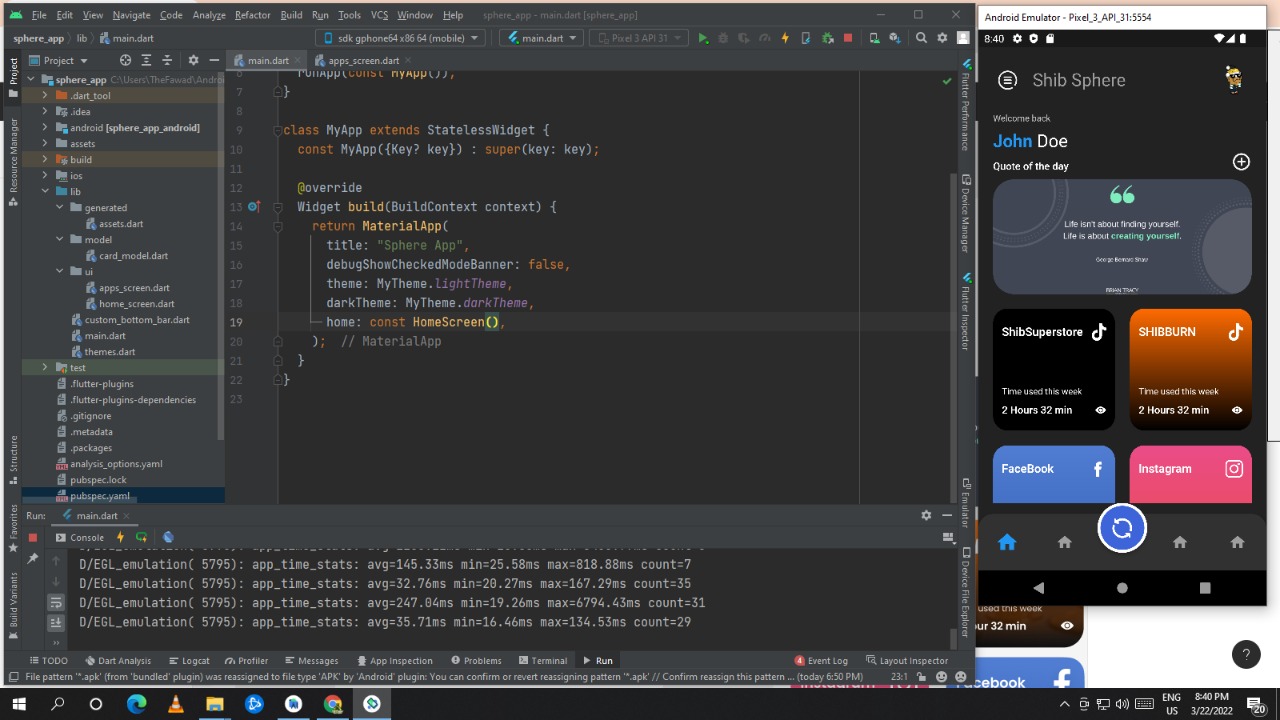This screenshot has width=1280, height=720.
Task: Toggle the eye icon on ShibSuperstore card
Action: coord(1100,410)
